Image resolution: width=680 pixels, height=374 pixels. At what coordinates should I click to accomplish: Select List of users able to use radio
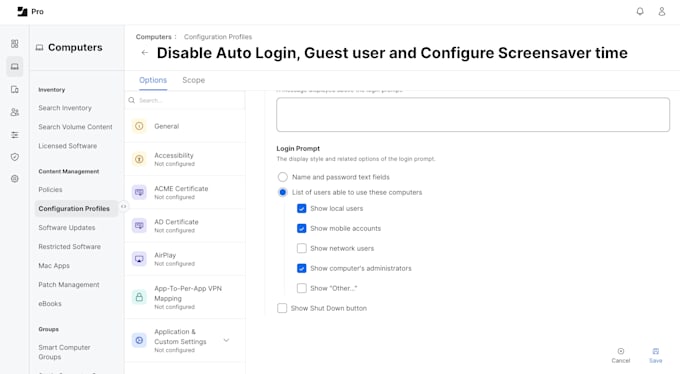[x=283, y=192]
